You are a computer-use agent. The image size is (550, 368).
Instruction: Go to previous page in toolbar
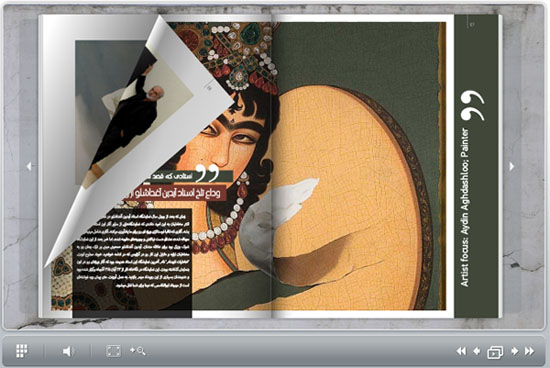(x=477, y=351)
